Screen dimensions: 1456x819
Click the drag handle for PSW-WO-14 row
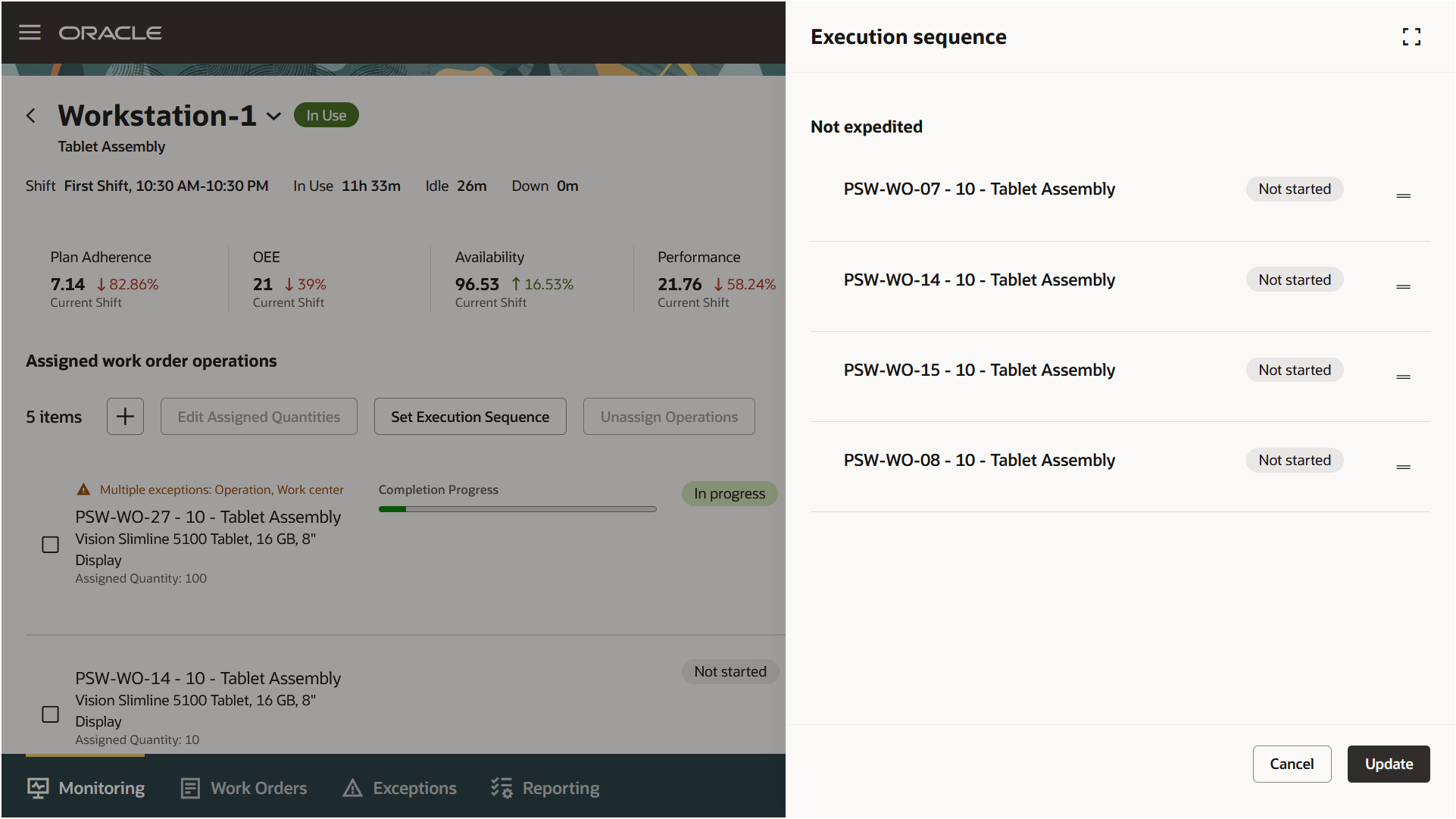pyautogui.click(x=1403, y=287)
